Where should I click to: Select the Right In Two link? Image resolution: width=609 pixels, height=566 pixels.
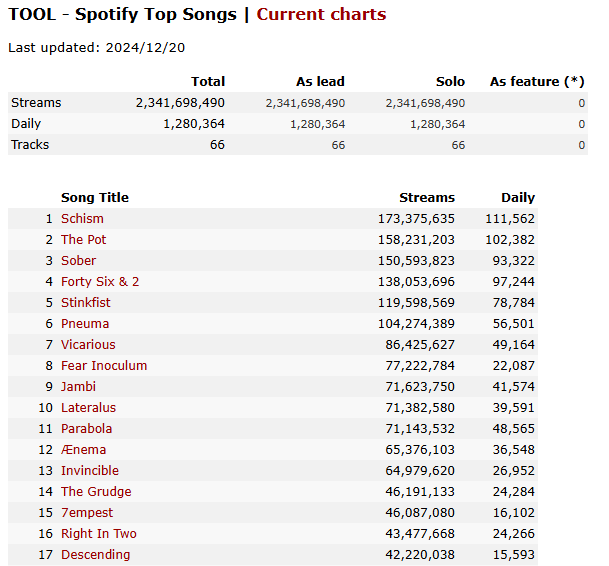click(99, 533)
